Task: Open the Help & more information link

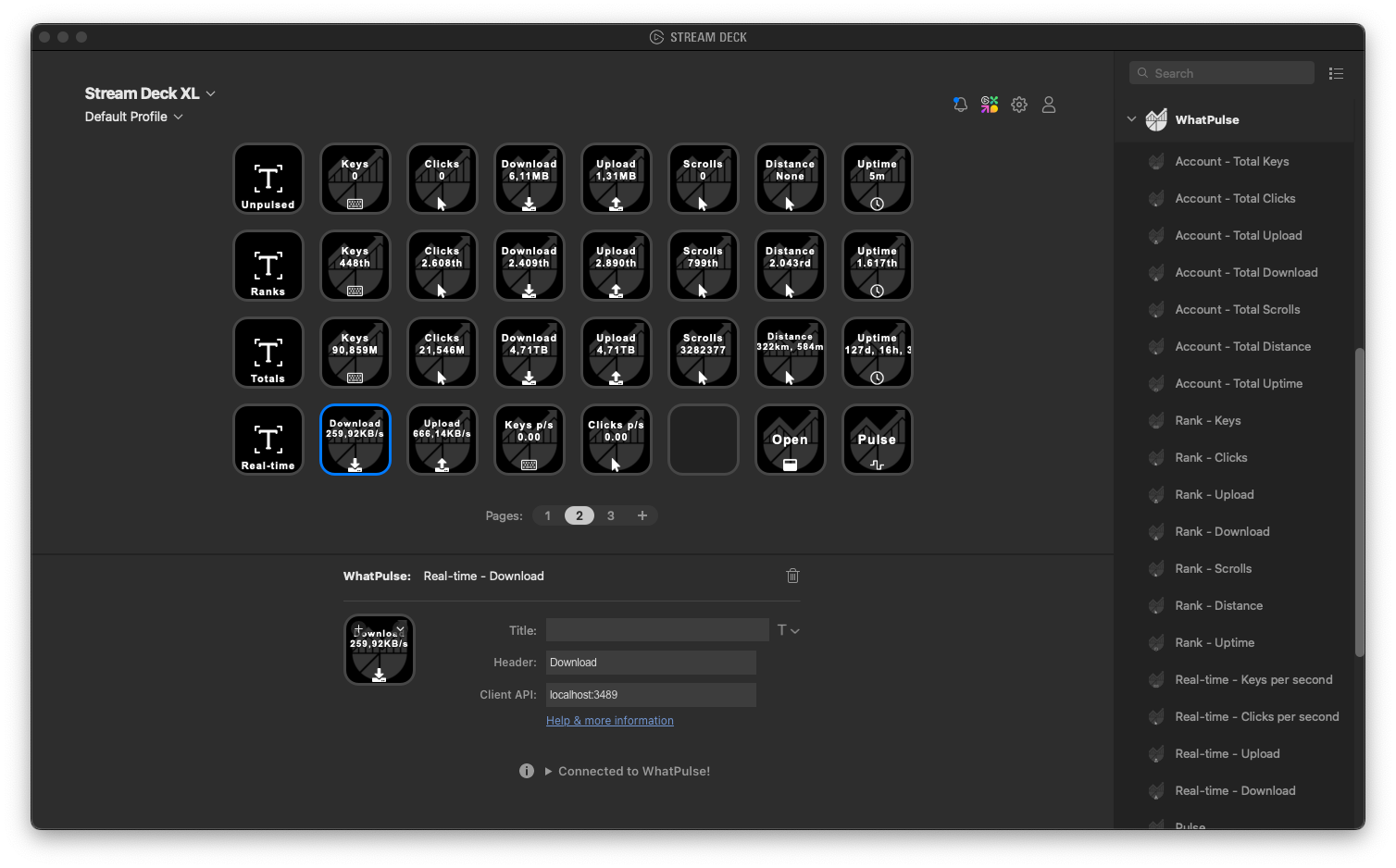Action: coord(609,720)
